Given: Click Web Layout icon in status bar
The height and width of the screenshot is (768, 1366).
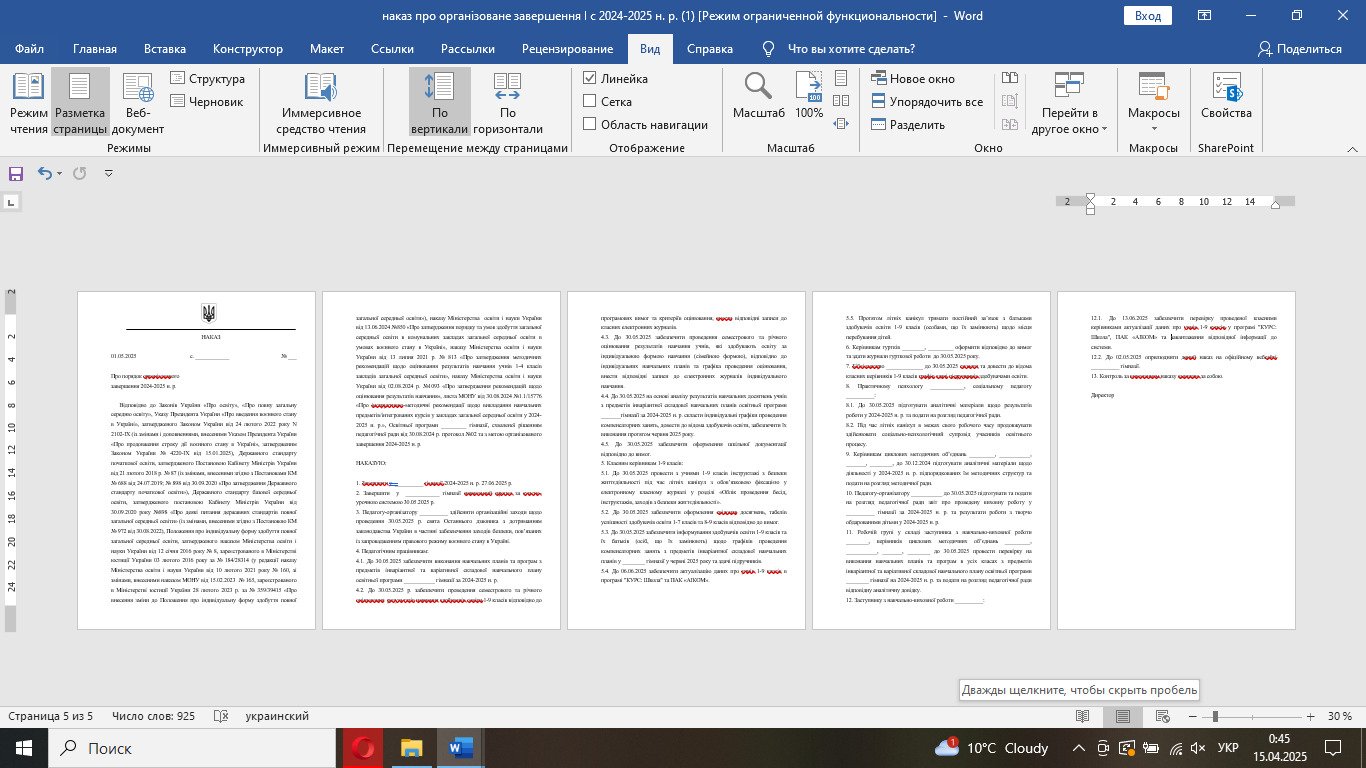Looking at the screenshot, I should pyautogui.click(x=1164, y=716).
